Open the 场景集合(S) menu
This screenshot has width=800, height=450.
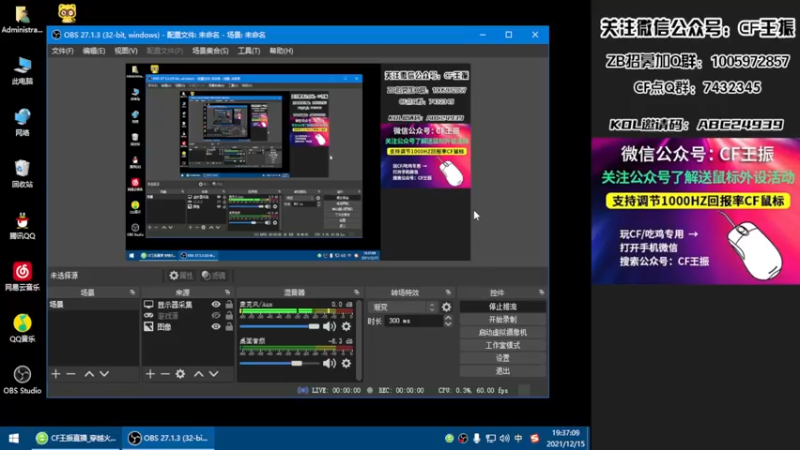coord(210,51)
